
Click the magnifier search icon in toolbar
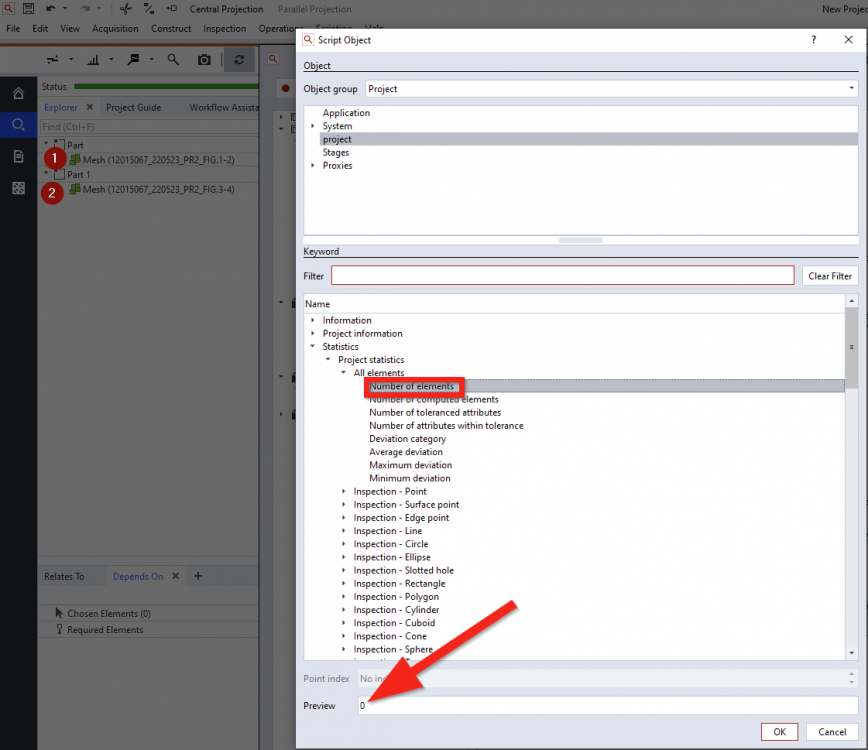point(173,60)
